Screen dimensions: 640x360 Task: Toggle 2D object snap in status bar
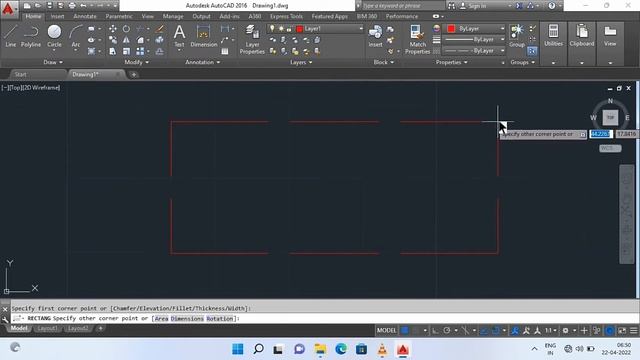(496, 330)
